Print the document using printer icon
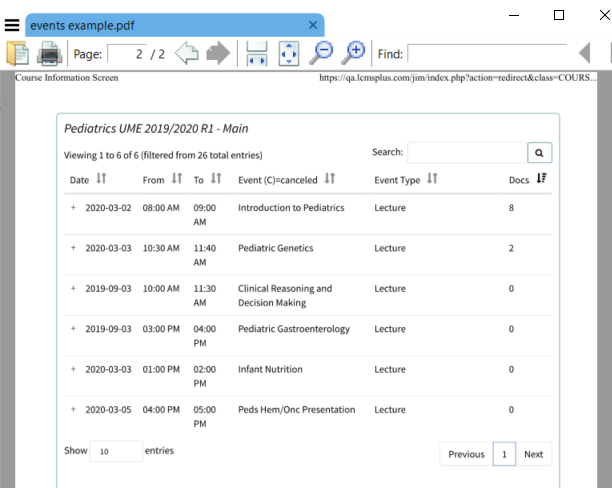 point(50,53)
